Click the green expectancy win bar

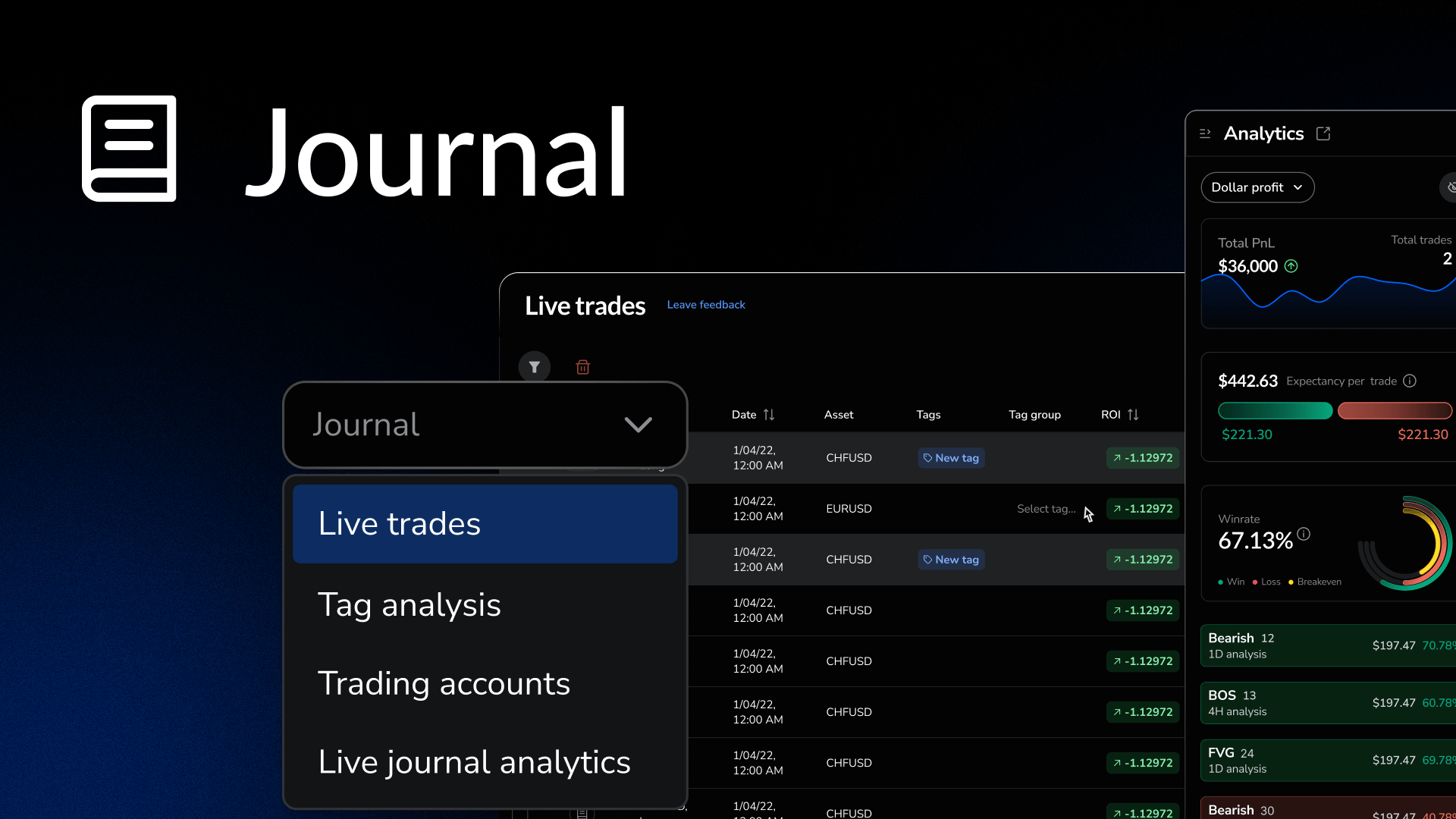1275,411
